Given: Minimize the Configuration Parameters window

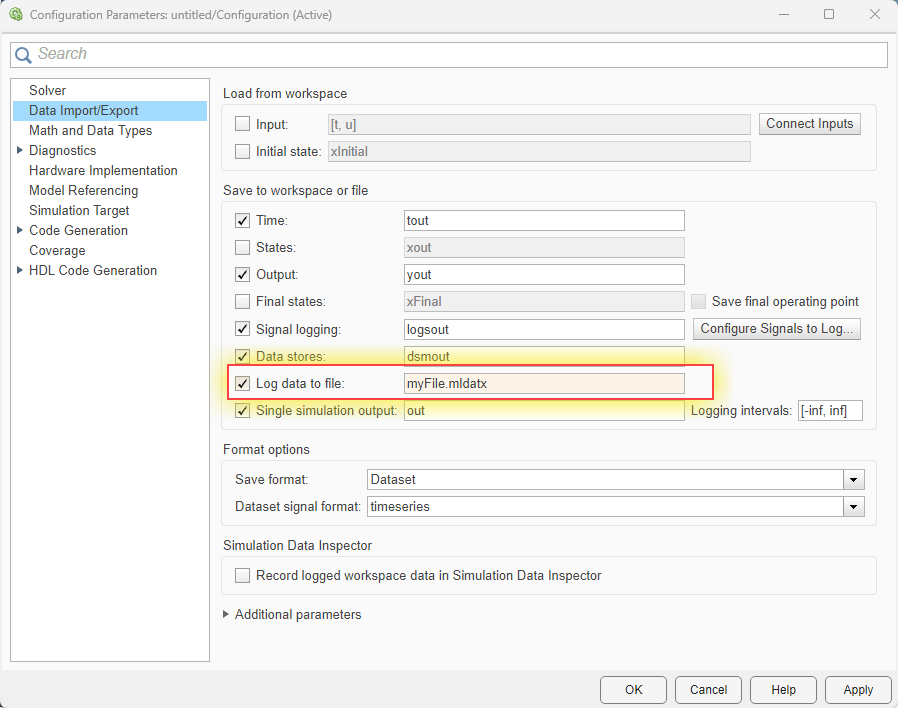Looking at the screenshot, I should 784,14.
